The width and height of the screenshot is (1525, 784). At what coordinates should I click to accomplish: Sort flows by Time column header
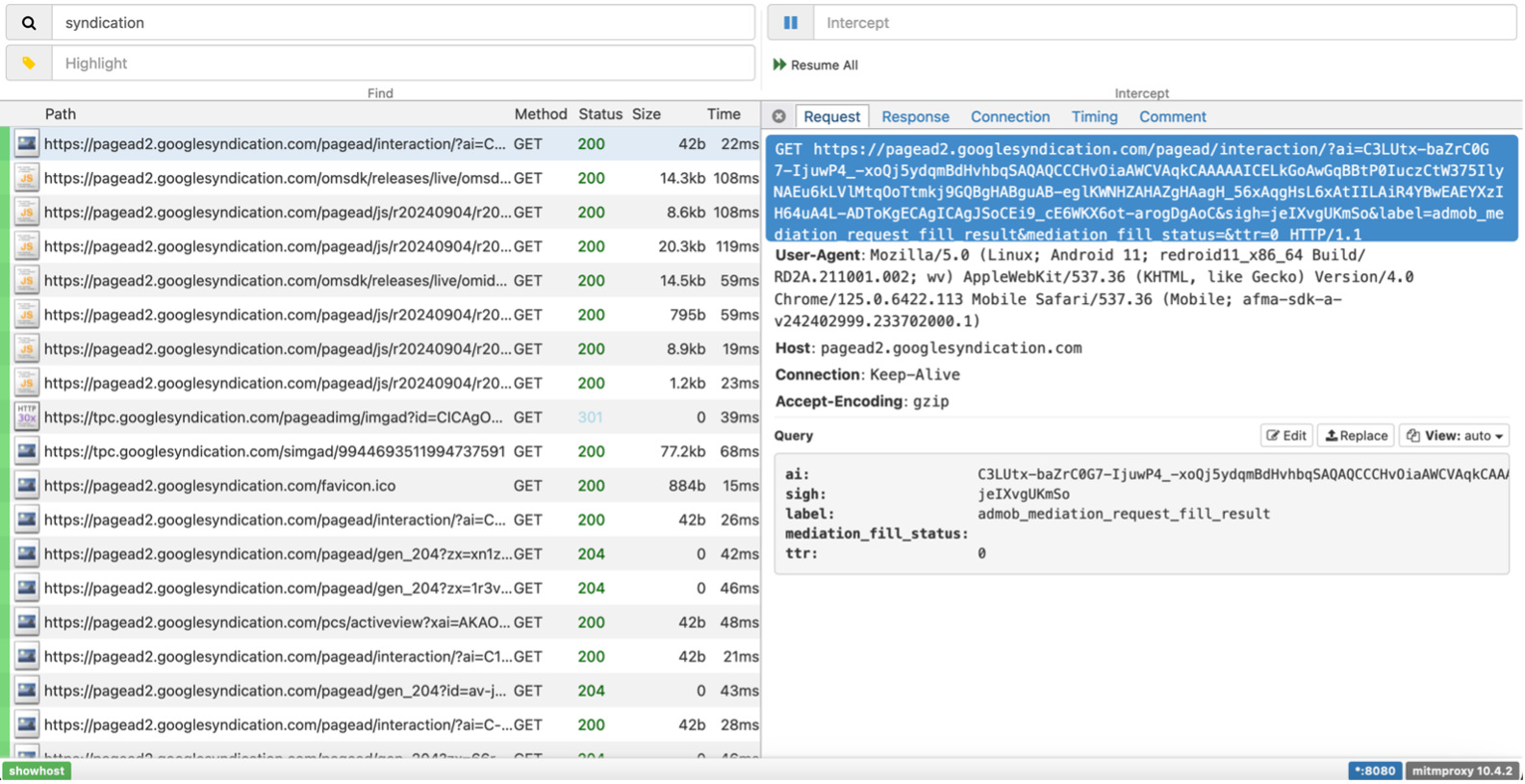[x=724, y=114]
